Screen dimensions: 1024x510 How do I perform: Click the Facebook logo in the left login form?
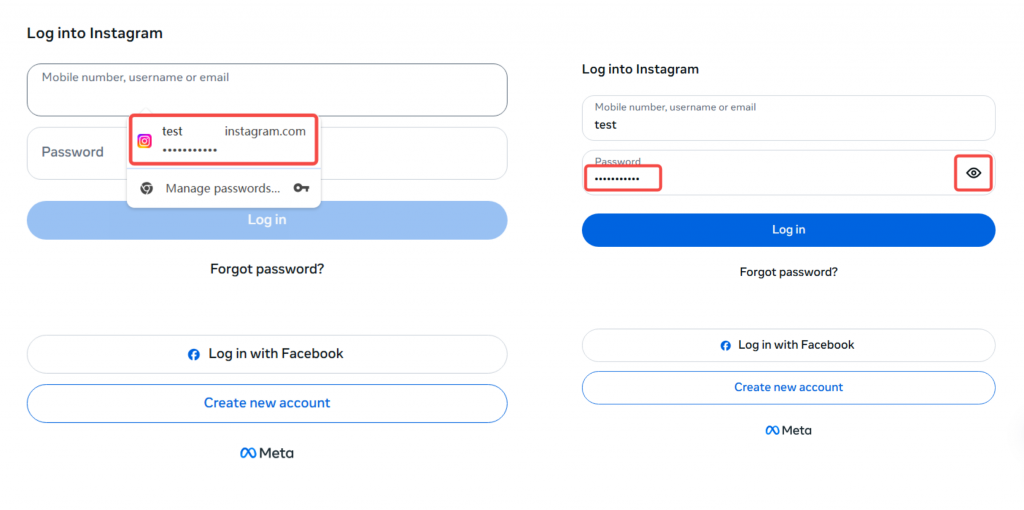[x=194, y=354]
